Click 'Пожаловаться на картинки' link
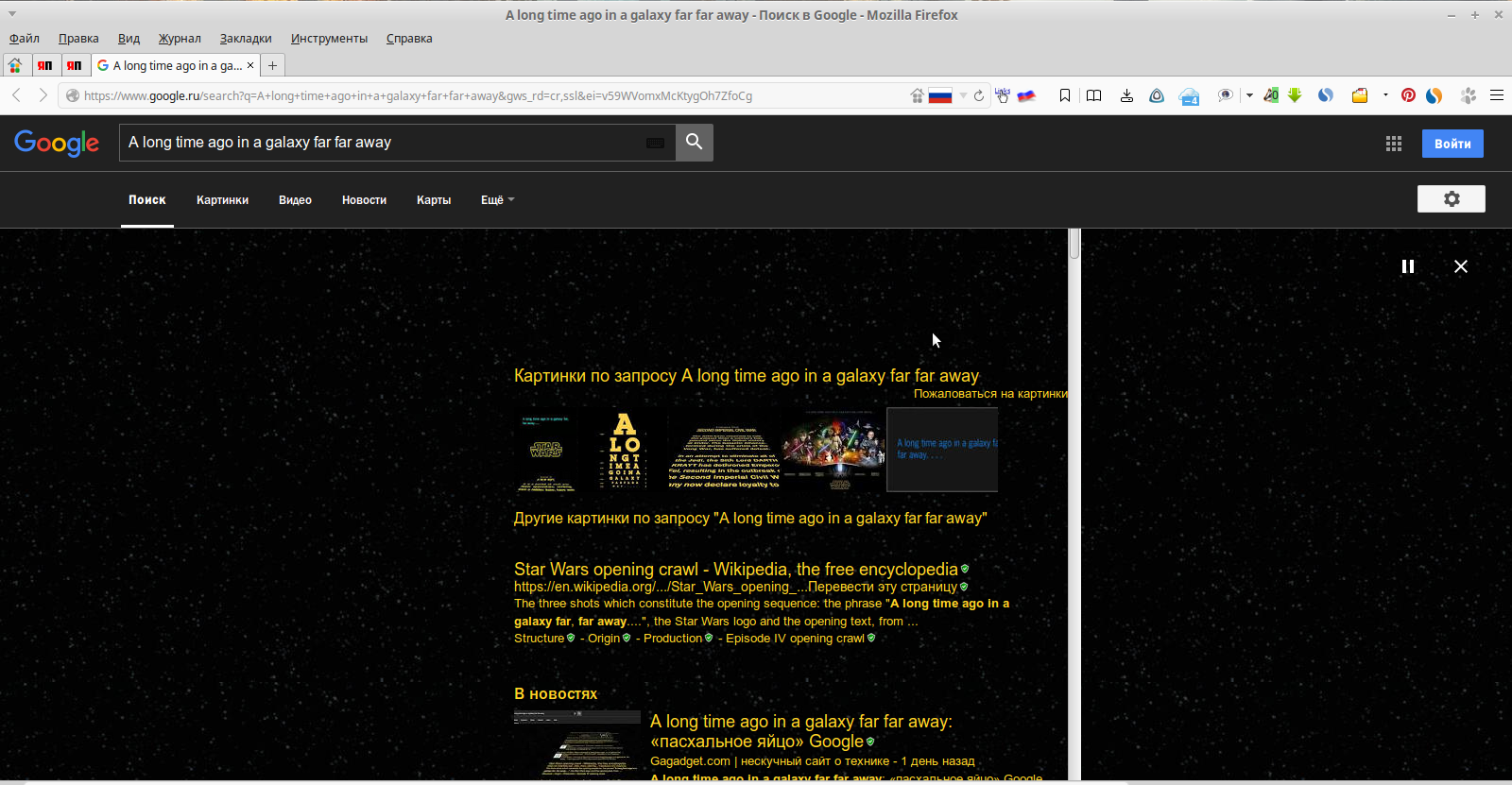 coord(990,394)
